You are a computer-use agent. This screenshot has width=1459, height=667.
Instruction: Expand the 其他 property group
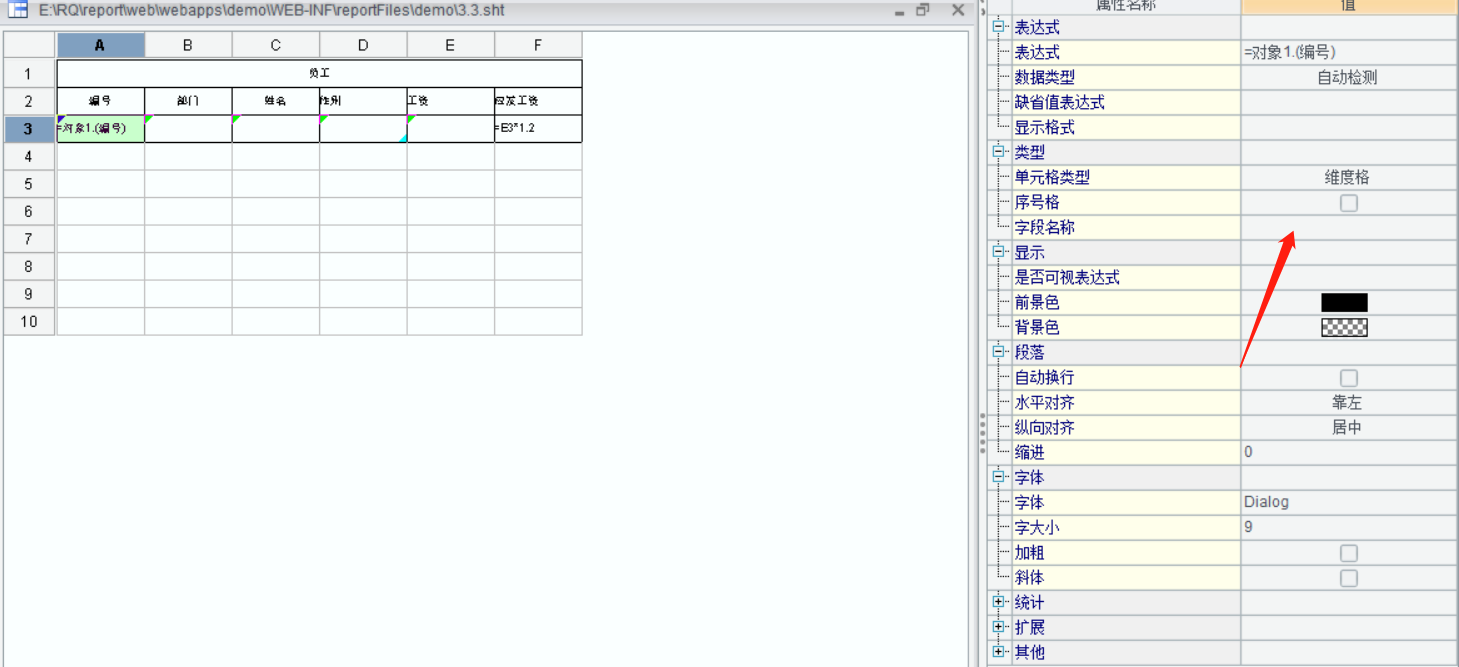point(998,652)
